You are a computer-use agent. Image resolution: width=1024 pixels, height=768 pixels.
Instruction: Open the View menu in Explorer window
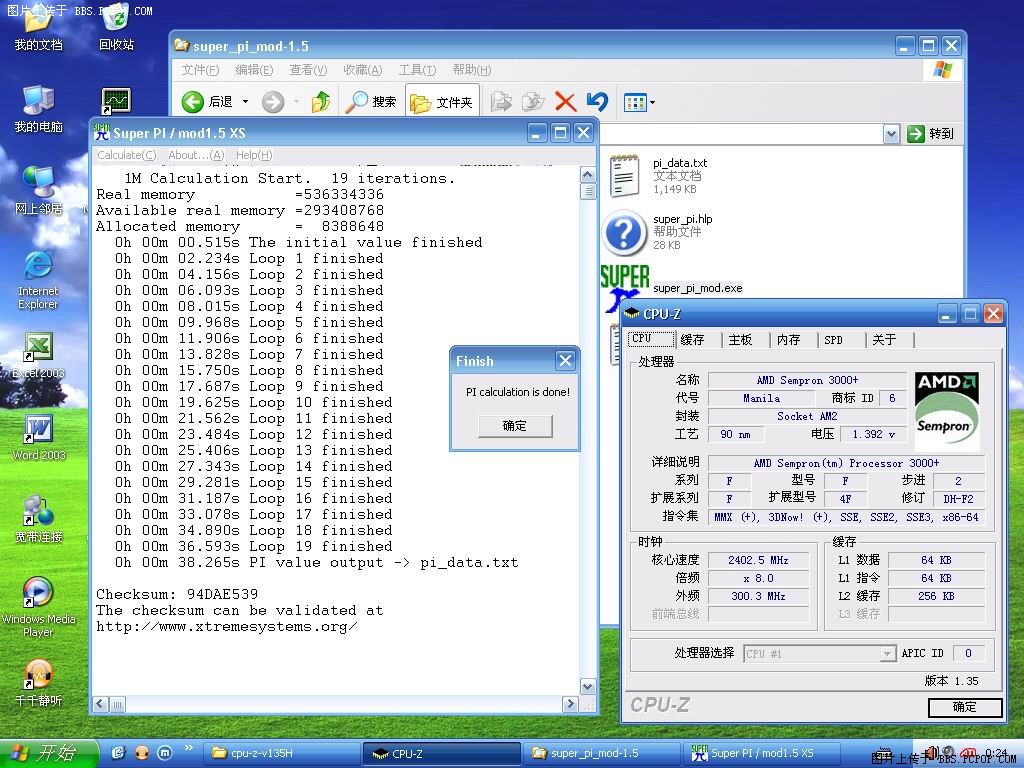308,70
